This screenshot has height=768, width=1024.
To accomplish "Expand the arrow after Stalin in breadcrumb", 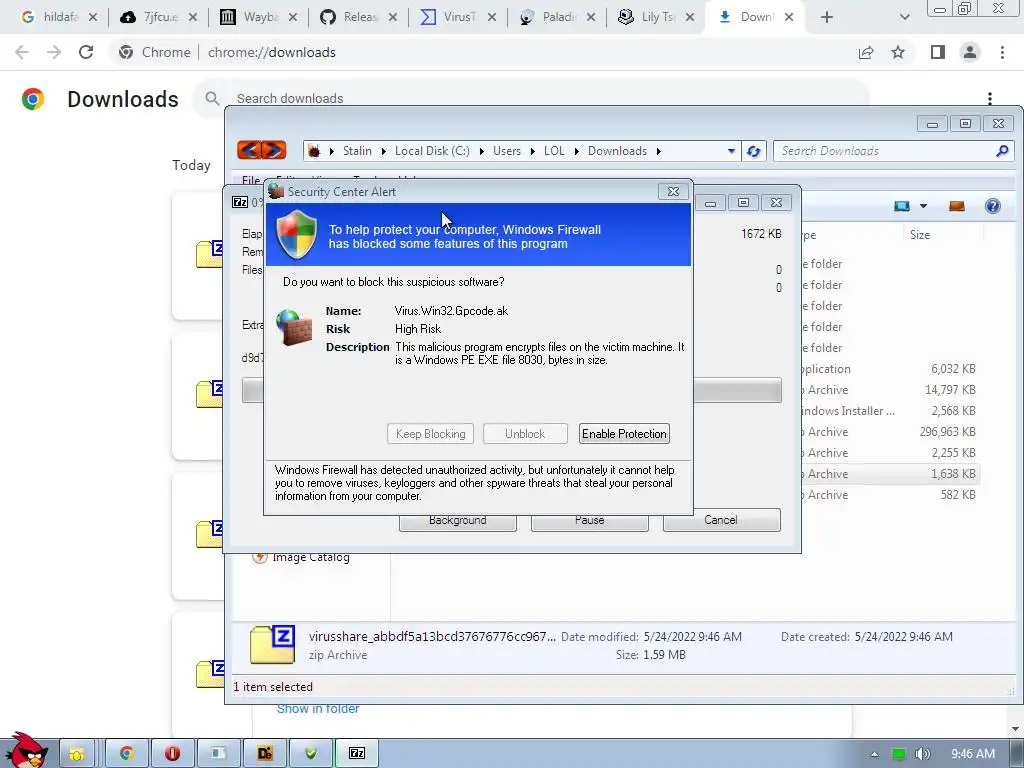I will tap(383, 151).
